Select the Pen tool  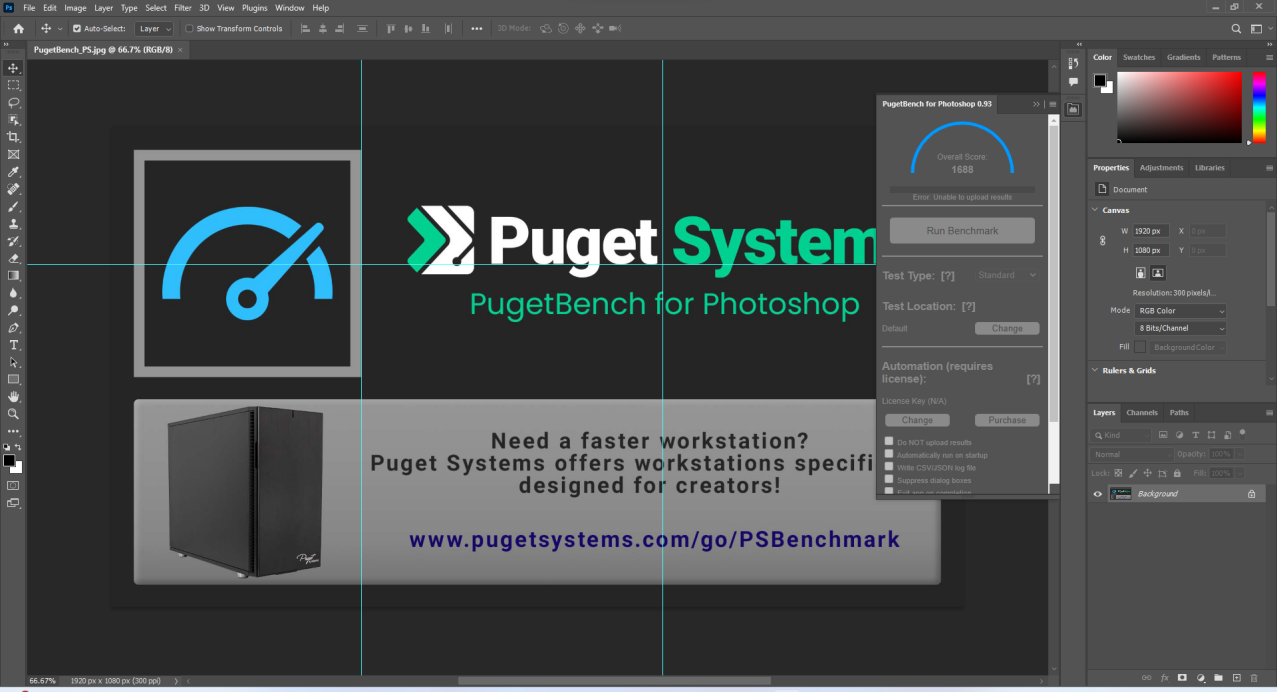tap(13, 327)
